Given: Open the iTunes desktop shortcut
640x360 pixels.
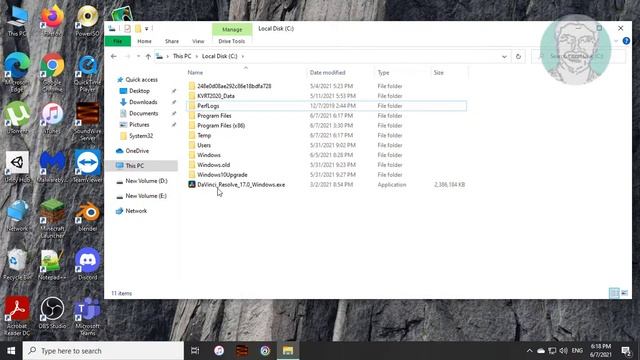Looking at the screenshot, I should click(52, 117).
